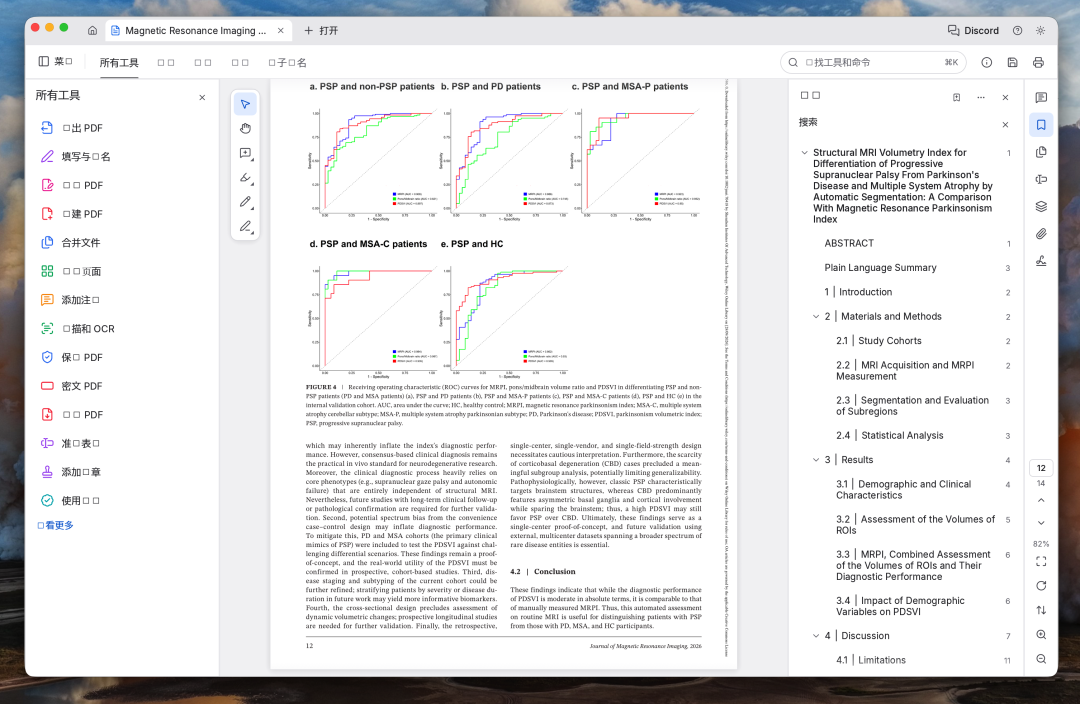The image size is (1080, 704).
Task: Open the layers panel icon
Action: click(1041, 207)
